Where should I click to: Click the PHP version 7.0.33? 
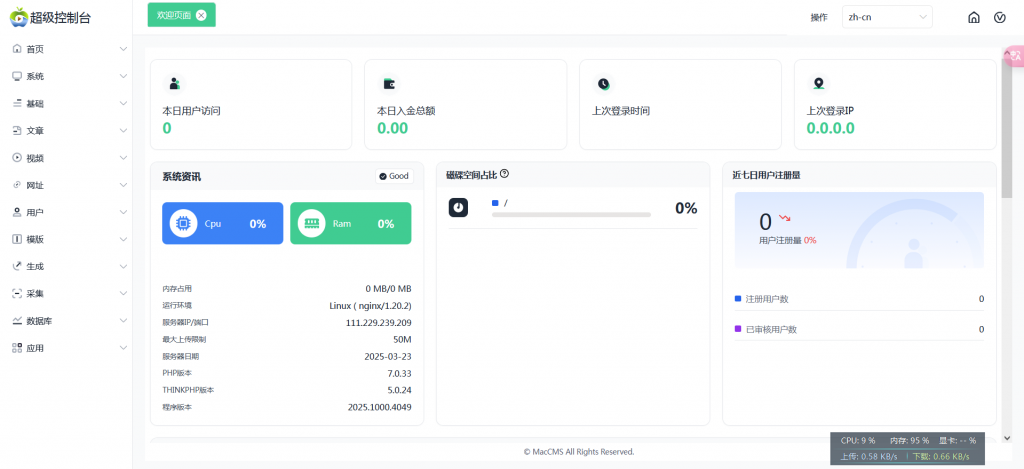pyautogui.click(x=399, y=374)
